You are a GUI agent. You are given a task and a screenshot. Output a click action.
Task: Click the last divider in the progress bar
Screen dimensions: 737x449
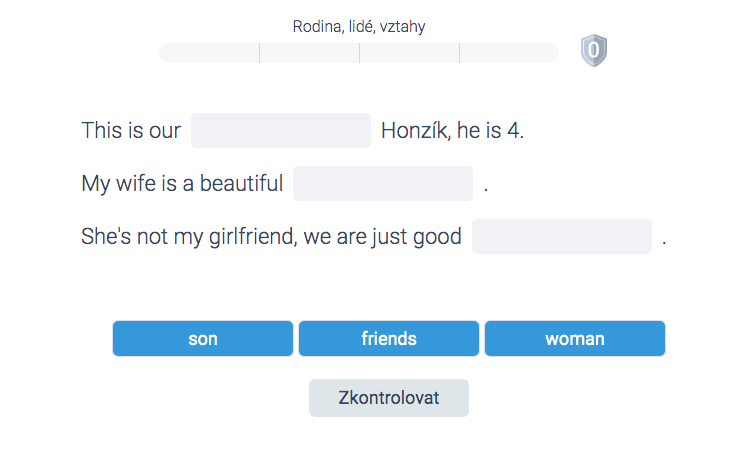(460, 53)
